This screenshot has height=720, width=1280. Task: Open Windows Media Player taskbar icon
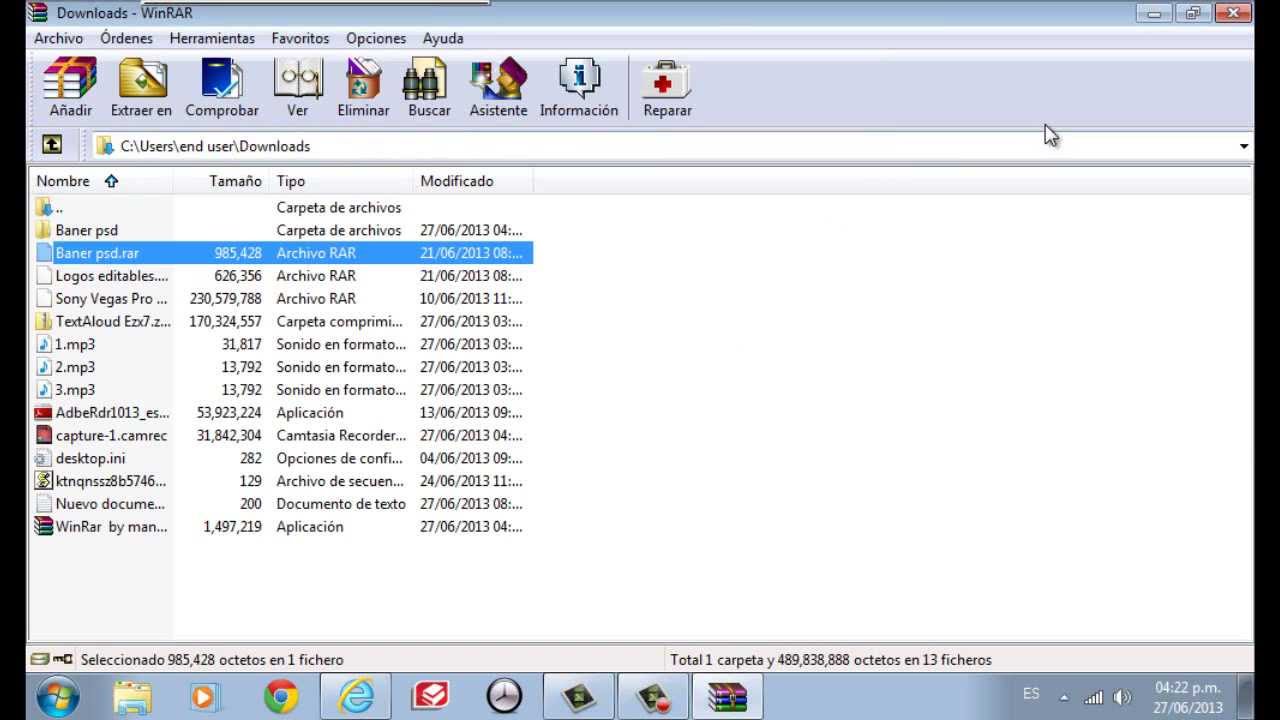[204, 696]
